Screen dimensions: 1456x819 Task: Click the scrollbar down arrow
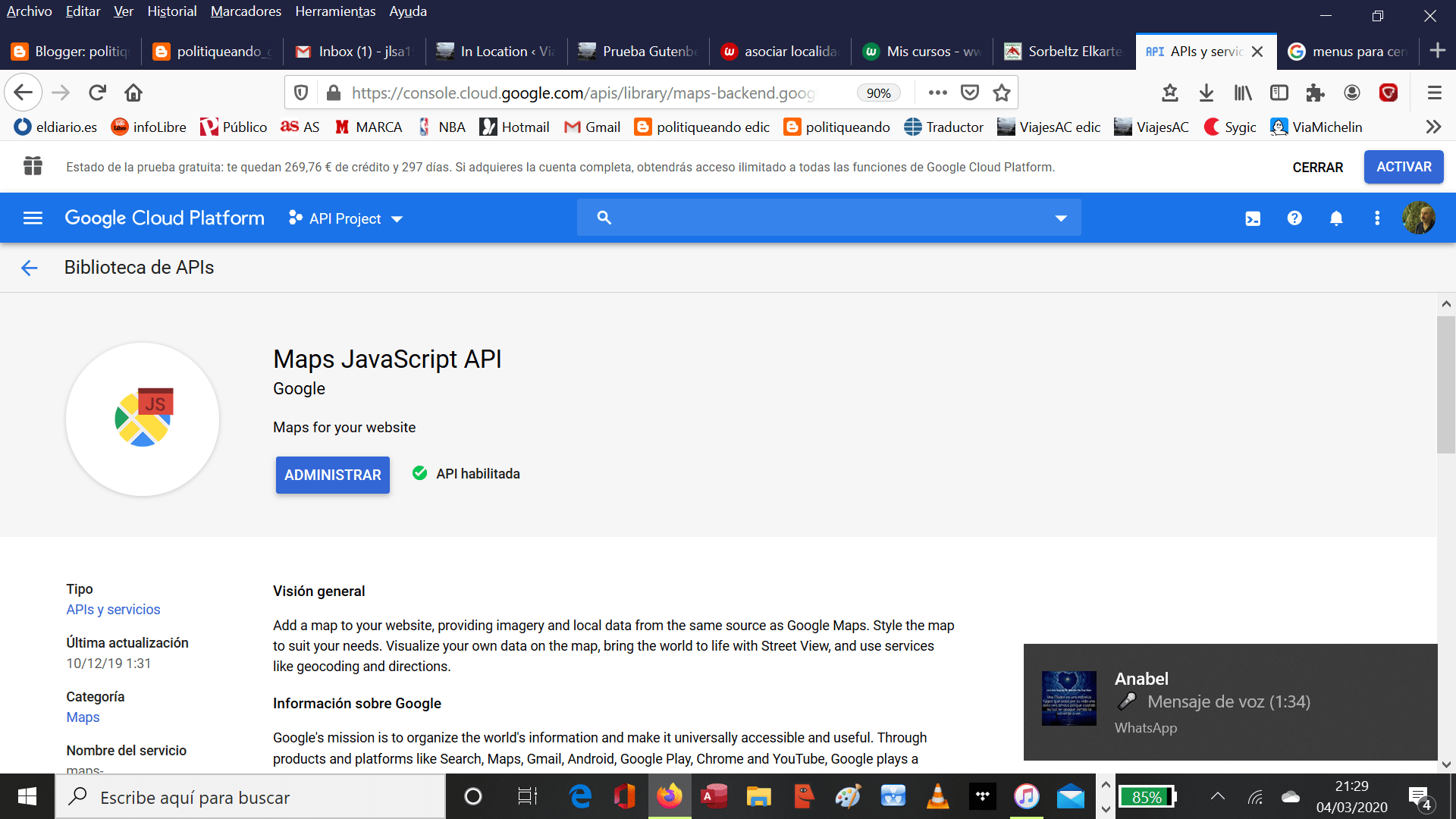point(1446,764)
